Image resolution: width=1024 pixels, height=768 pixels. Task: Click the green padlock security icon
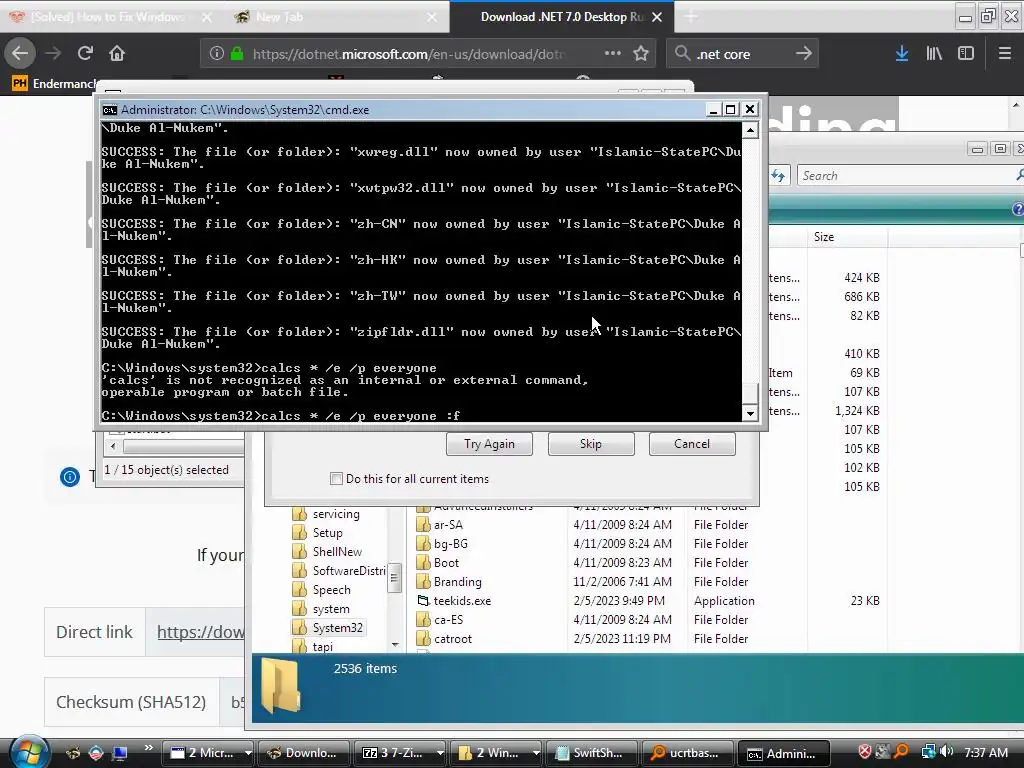coord(237,54)
